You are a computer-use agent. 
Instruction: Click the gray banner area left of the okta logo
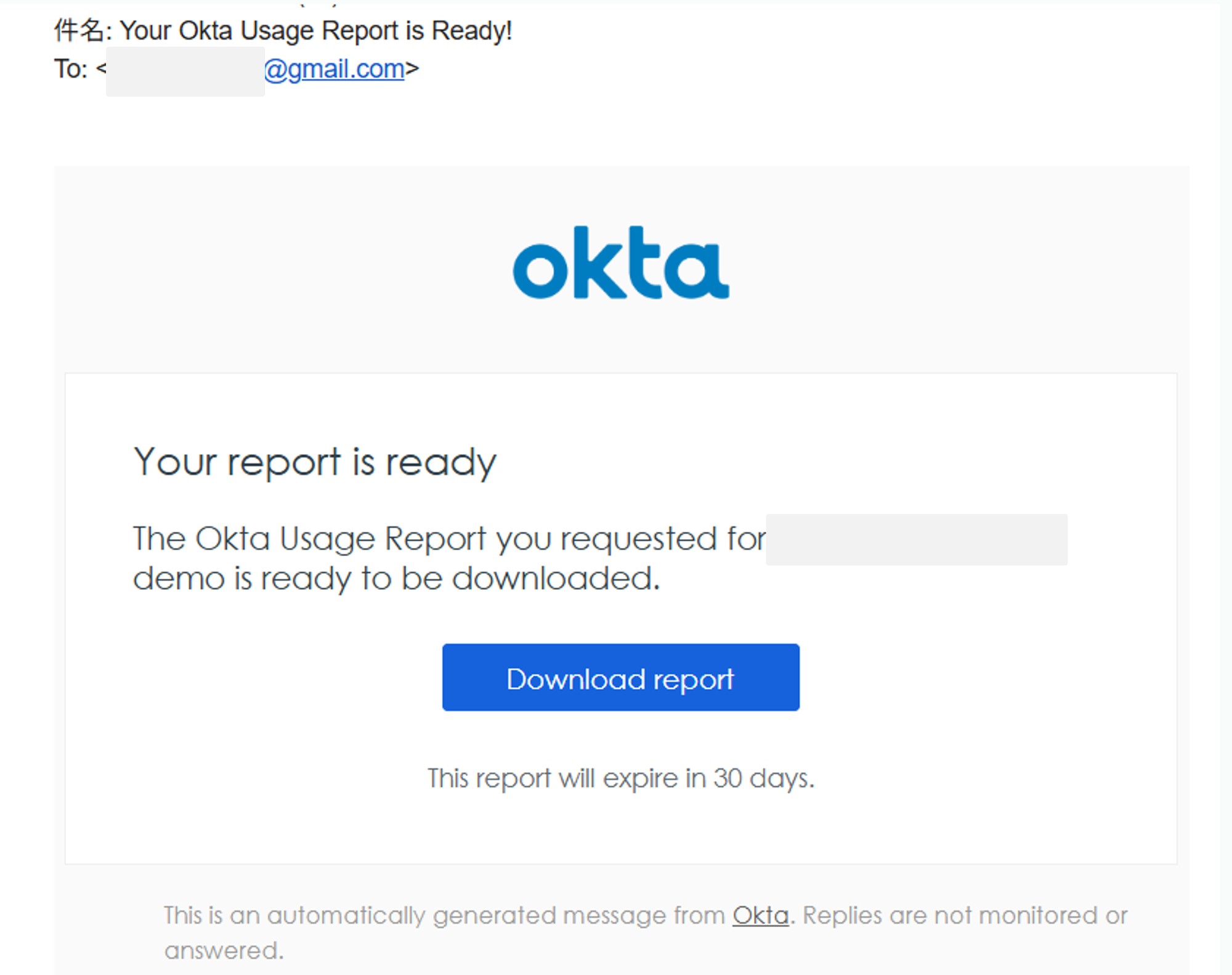click(277, 265)
